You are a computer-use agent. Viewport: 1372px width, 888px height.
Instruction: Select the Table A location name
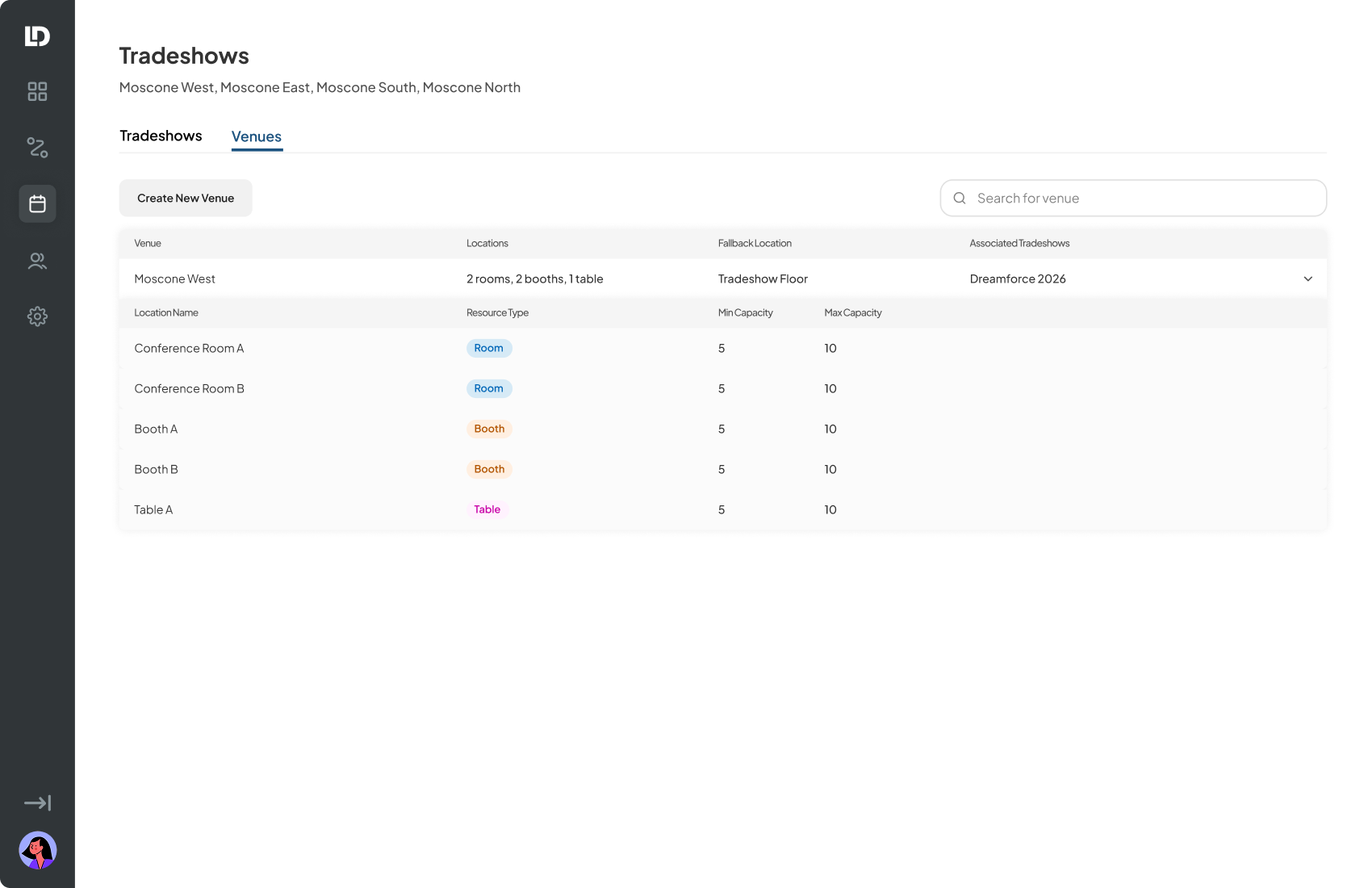tap(153, 509)
